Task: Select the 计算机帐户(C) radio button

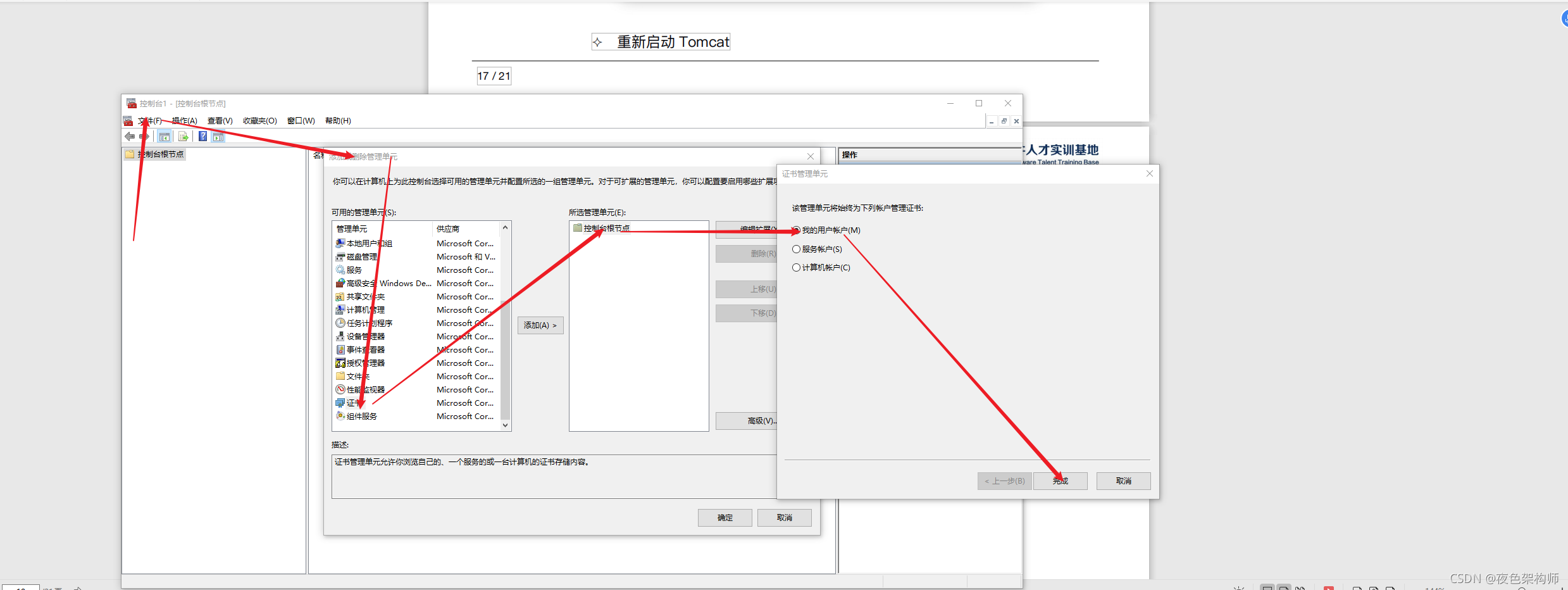Action: 796,267
